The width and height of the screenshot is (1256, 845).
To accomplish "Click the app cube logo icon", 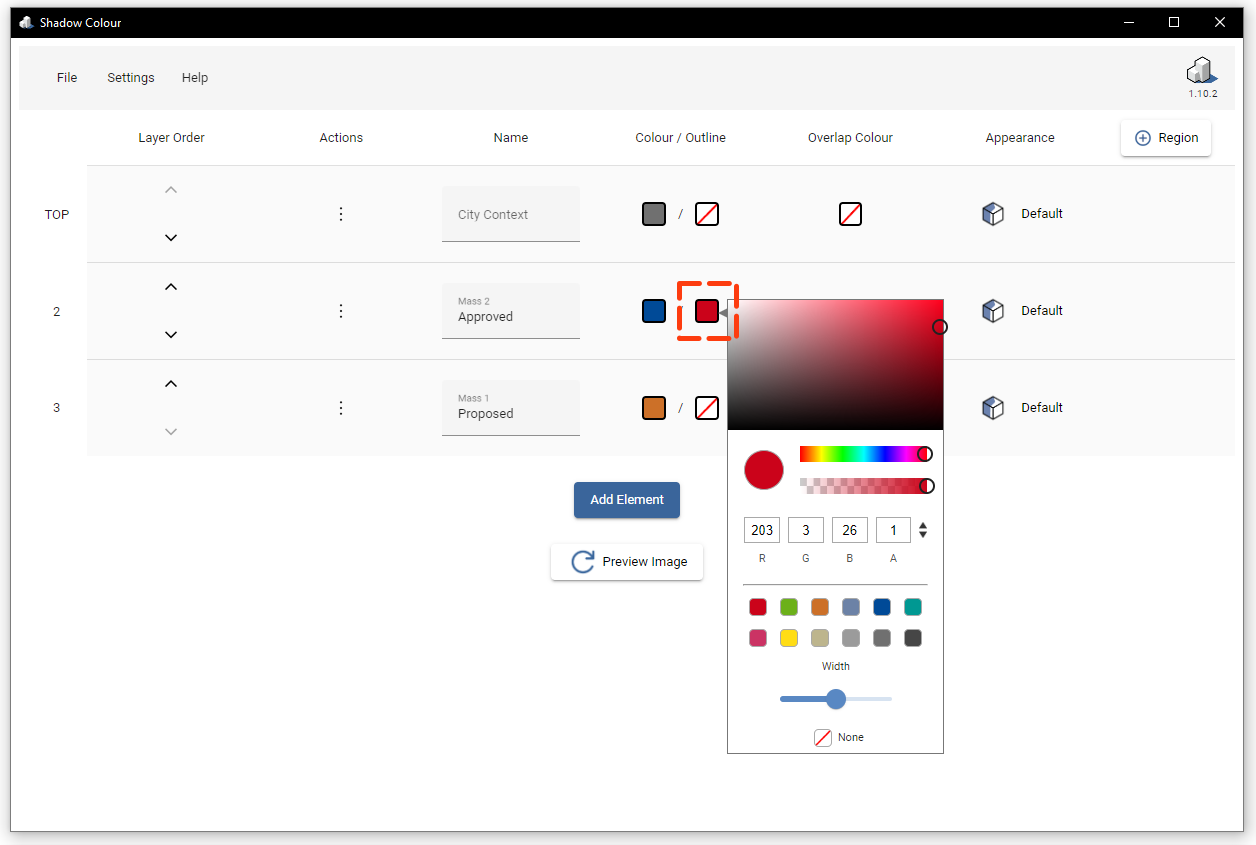I will pyautogui.click(x=1200, y=71).
